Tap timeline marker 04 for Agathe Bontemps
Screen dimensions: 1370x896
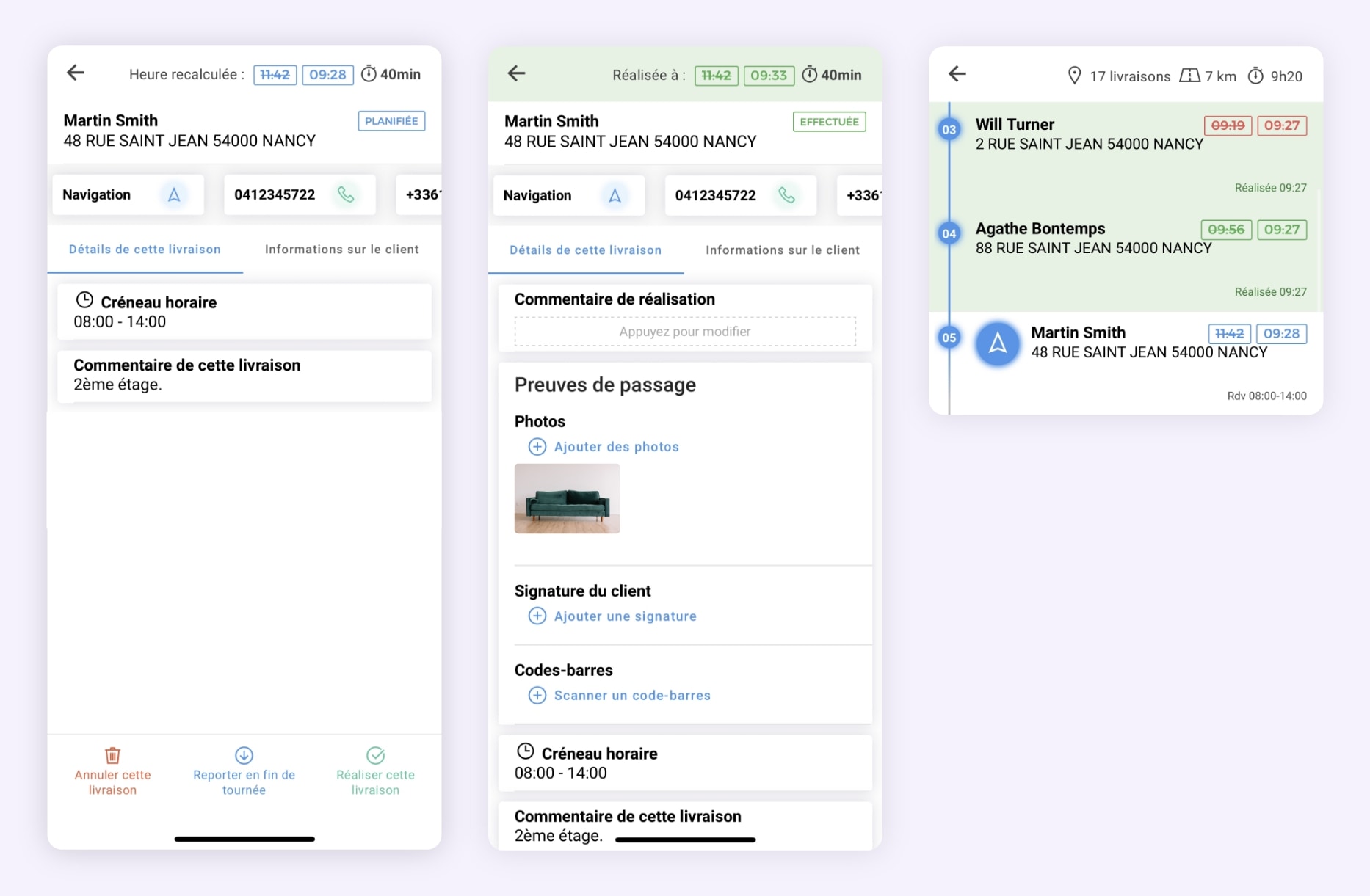(x=949, y=233)
